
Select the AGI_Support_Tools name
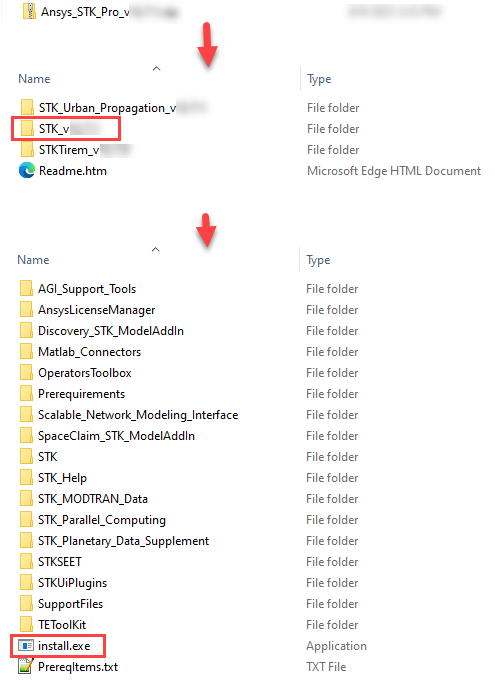87,289
